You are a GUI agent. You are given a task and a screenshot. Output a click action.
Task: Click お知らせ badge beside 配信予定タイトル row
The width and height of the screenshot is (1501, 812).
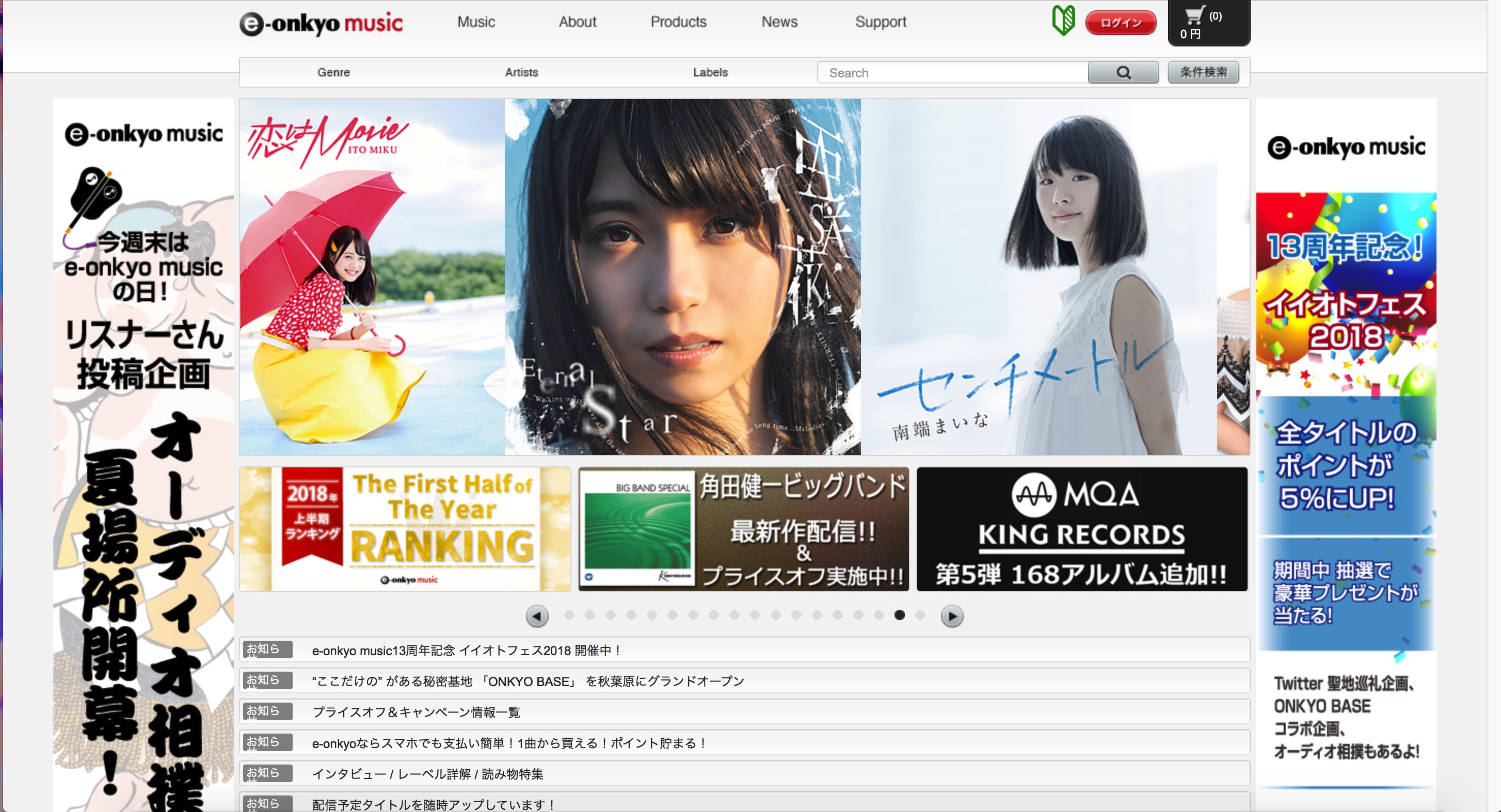coord(267,804)
